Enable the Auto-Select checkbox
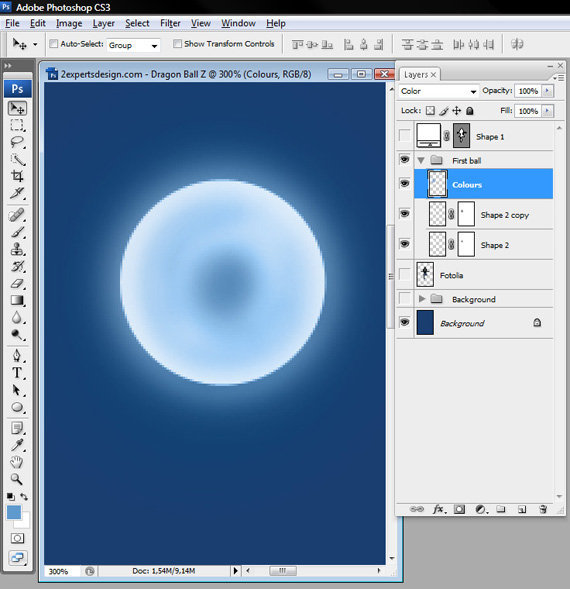 pos(54,44)
